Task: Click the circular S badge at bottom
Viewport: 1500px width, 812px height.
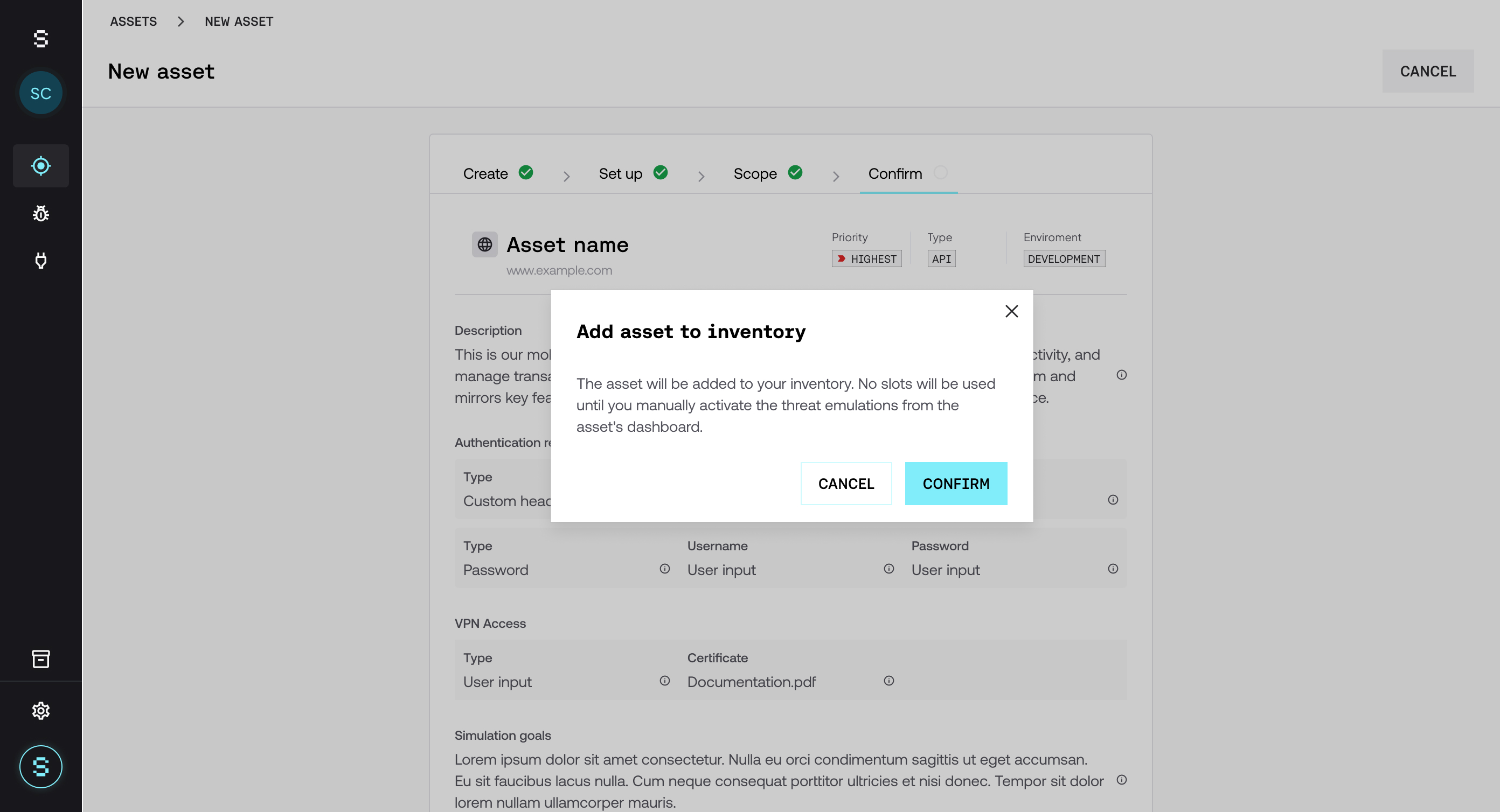Action: (41, 767)
